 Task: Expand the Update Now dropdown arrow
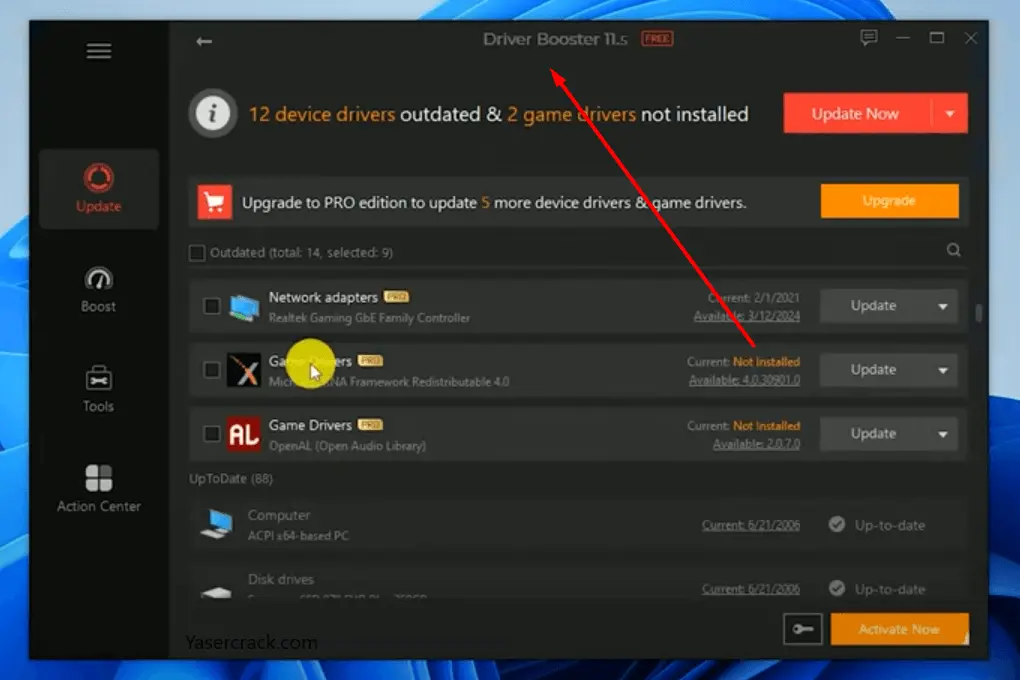coord(950,114)
